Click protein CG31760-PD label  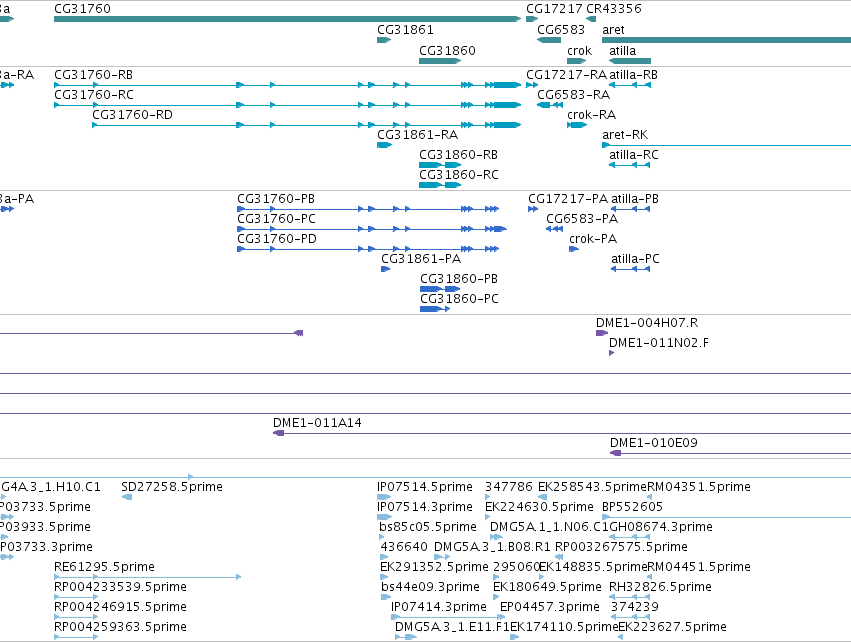coord(277,239)
